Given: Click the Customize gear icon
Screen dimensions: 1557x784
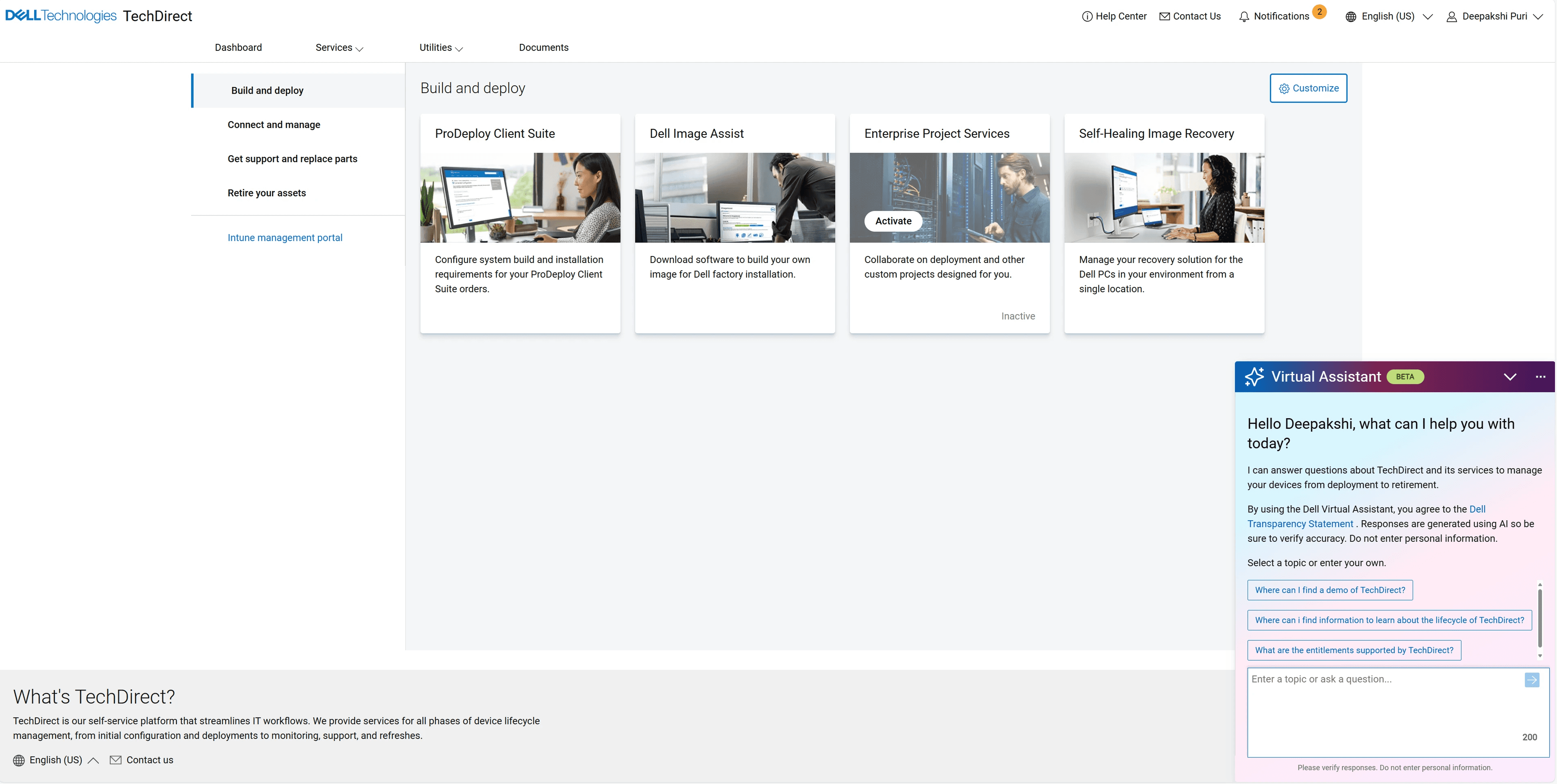Looking at the screenshot, I should 1285,88.
